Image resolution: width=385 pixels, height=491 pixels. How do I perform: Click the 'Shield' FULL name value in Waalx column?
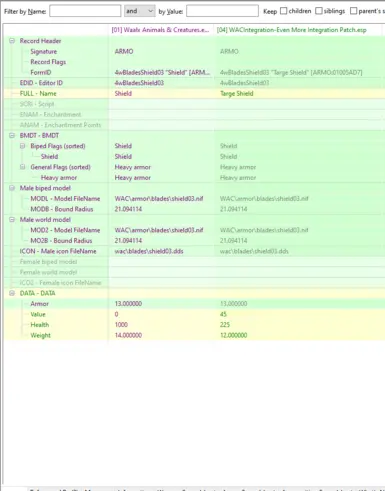(123, 94)
